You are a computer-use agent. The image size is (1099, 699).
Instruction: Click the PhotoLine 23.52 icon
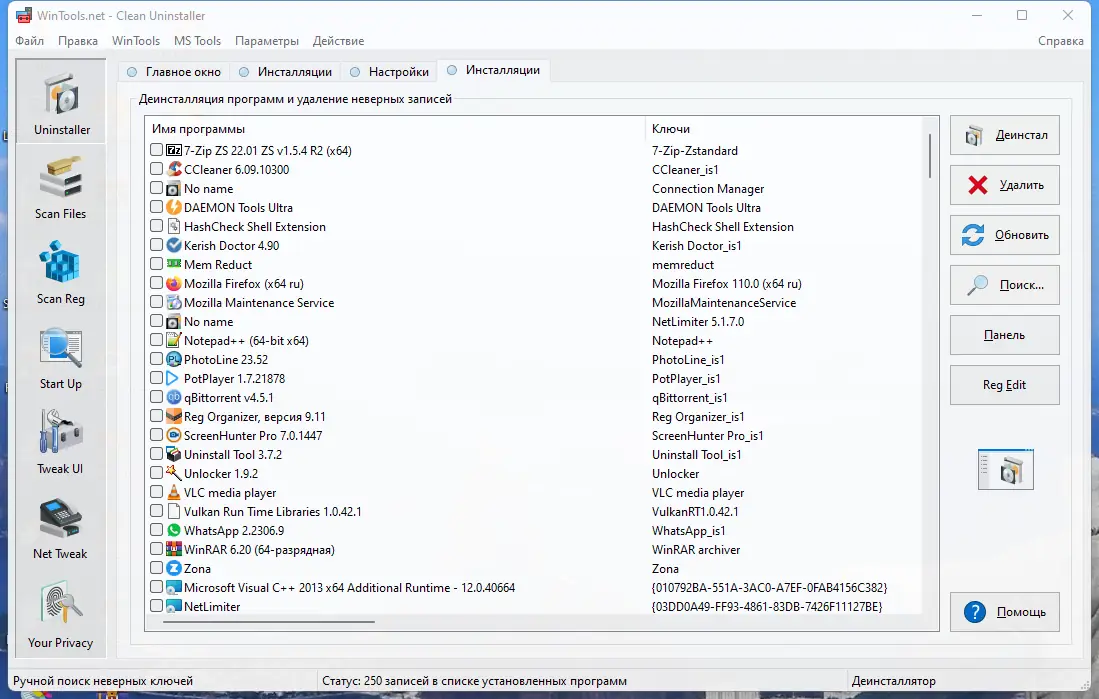[x=174, y=359]
